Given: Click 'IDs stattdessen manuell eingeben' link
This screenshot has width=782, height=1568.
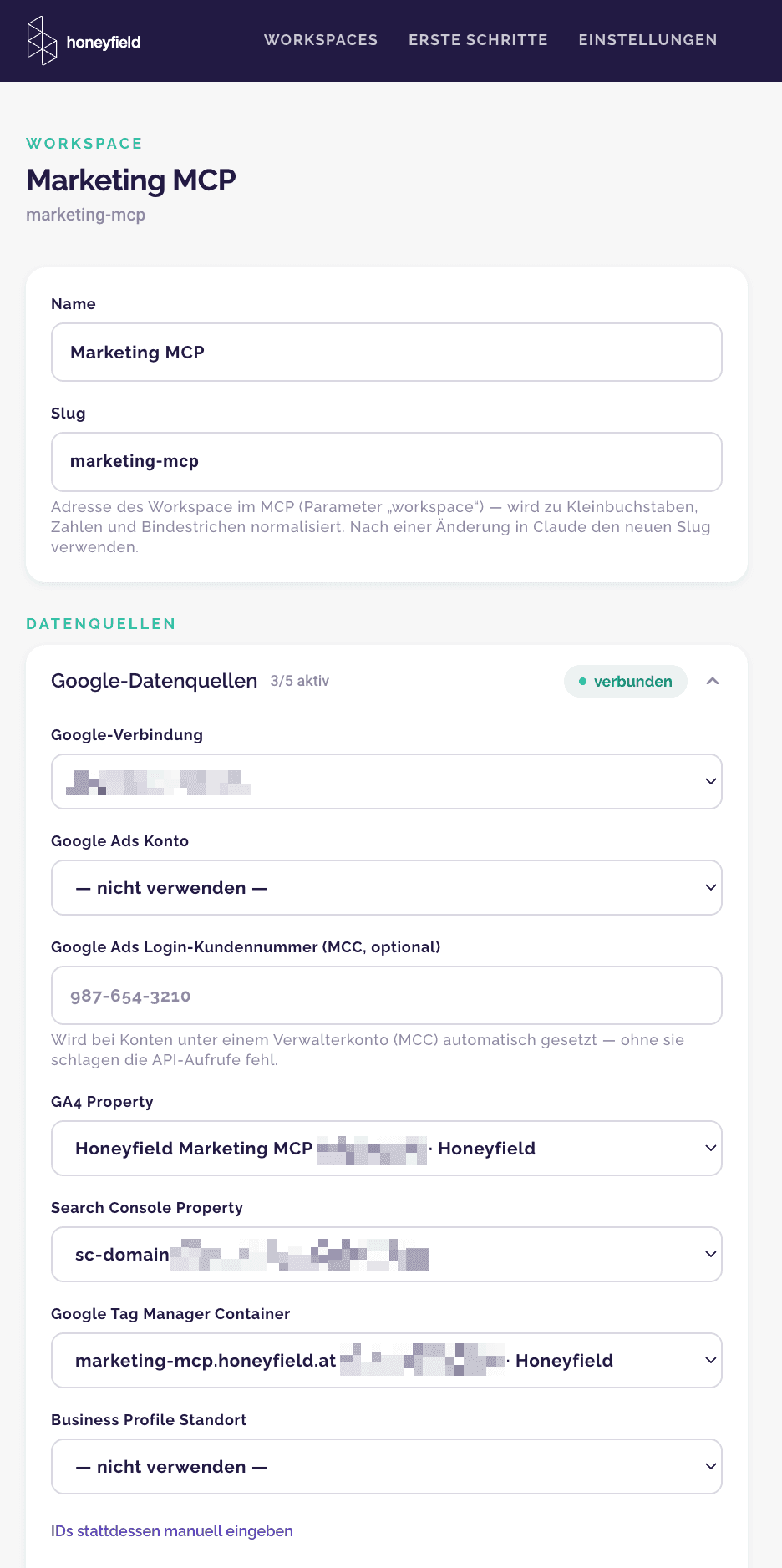Looking at the screenshot, I should (172, 1531).
